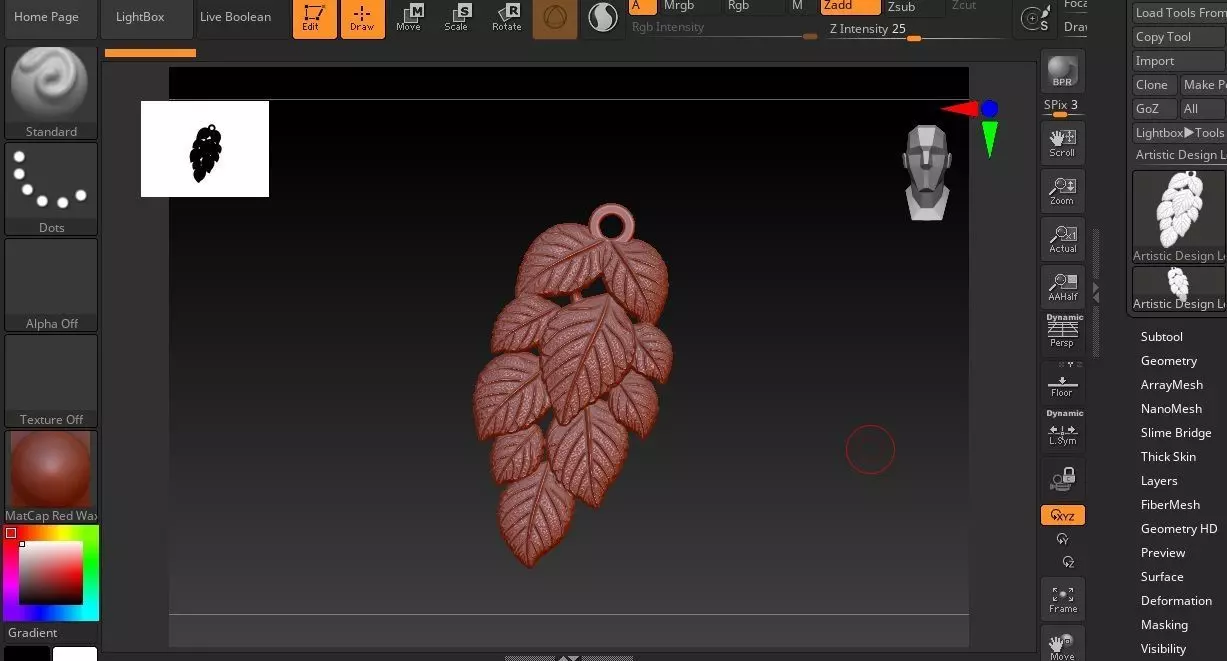Render with the BPR button

pyautogui.click(x=1062, y=71)
